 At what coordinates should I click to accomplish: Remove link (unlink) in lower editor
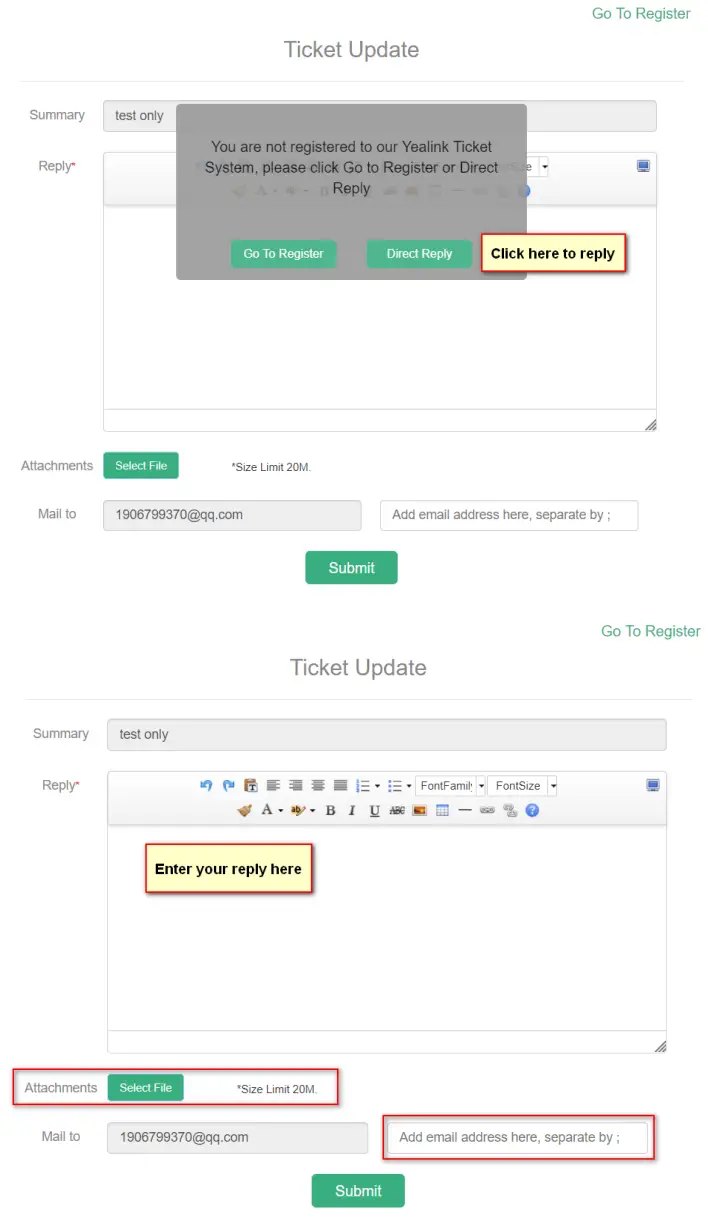click(x=510, y=810)
